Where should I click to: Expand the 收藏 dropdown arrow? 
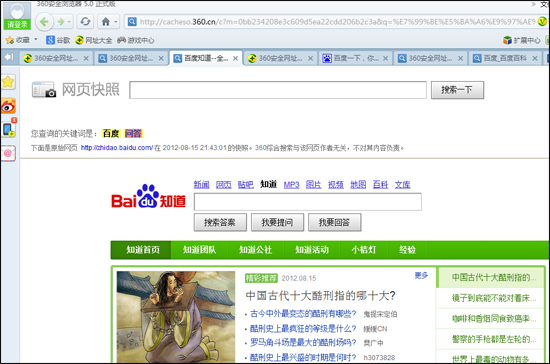[x=35, y=39]
